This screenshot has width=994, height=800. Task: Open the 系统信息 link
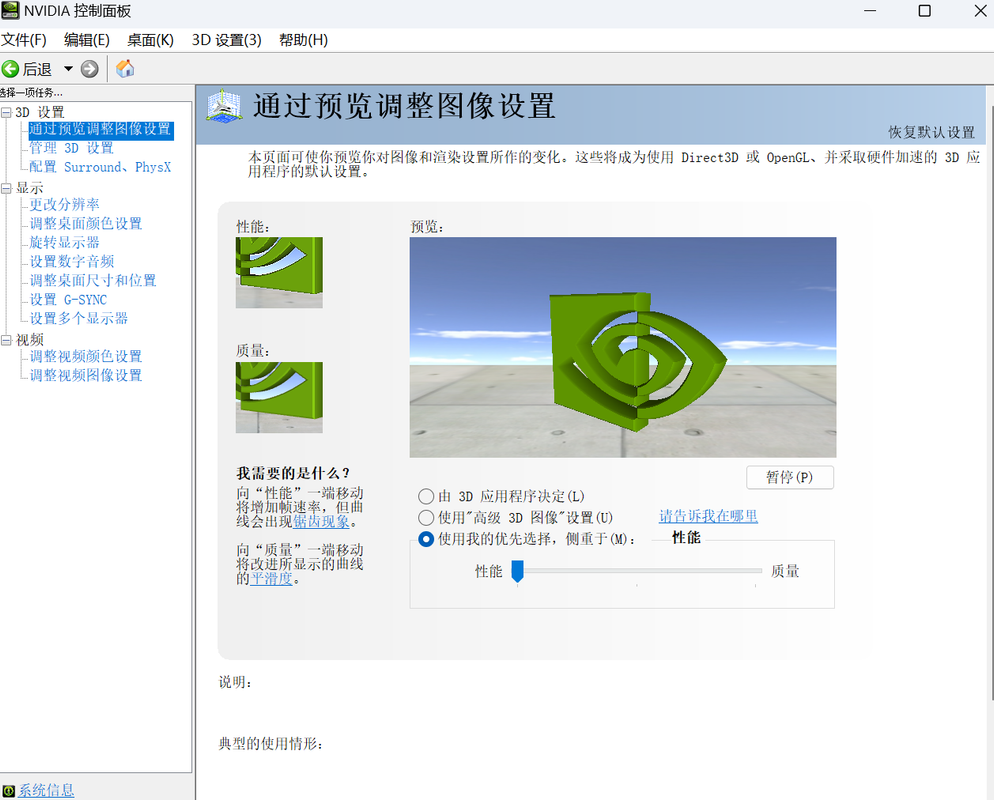click(46, 791)
